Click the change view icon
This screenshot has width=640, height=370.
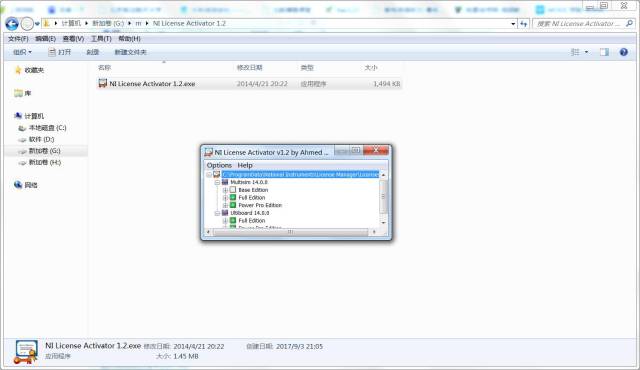pyautogui.click(x=575, y=52)
